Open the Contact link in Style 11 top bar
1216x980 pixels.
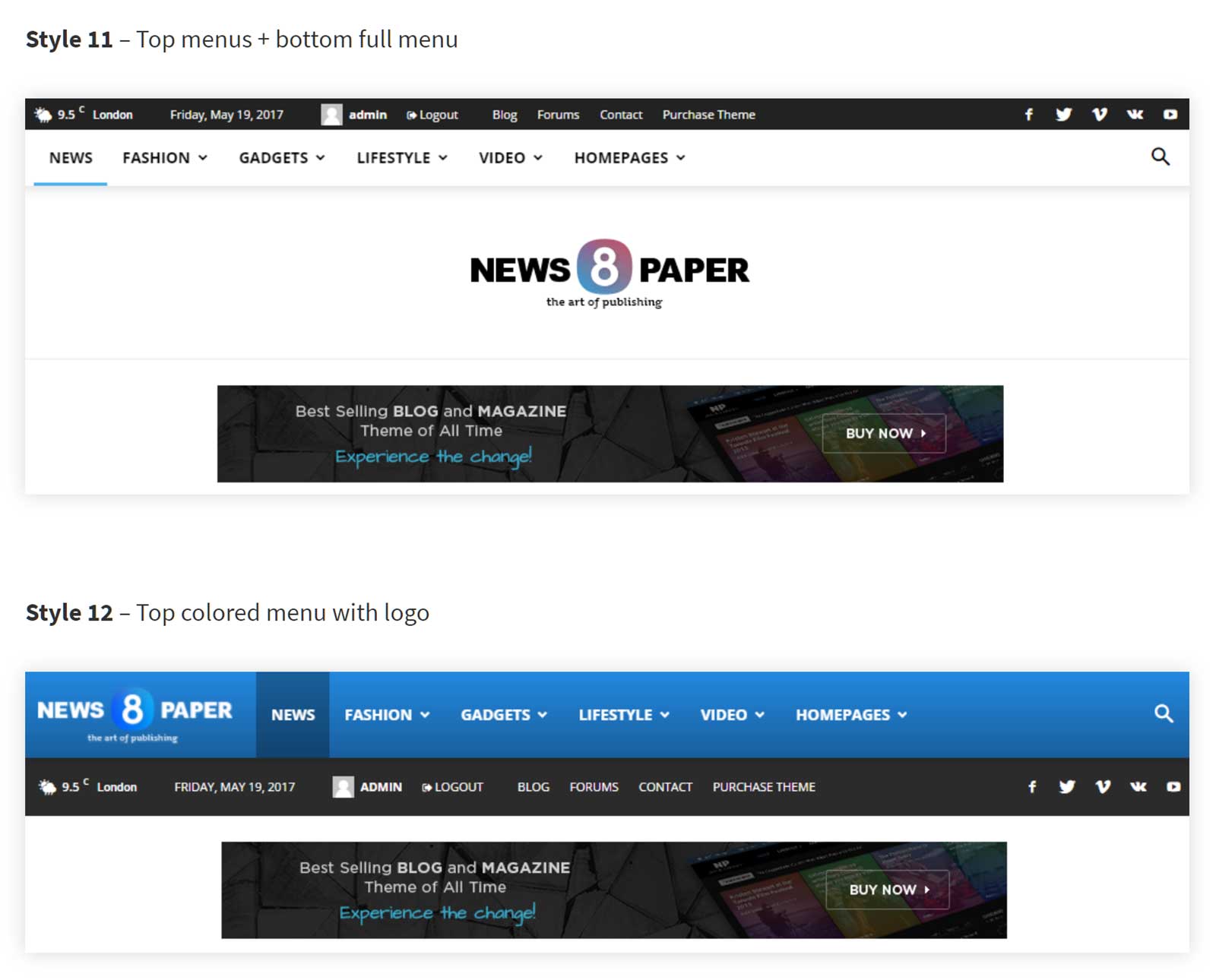(621, 115)
